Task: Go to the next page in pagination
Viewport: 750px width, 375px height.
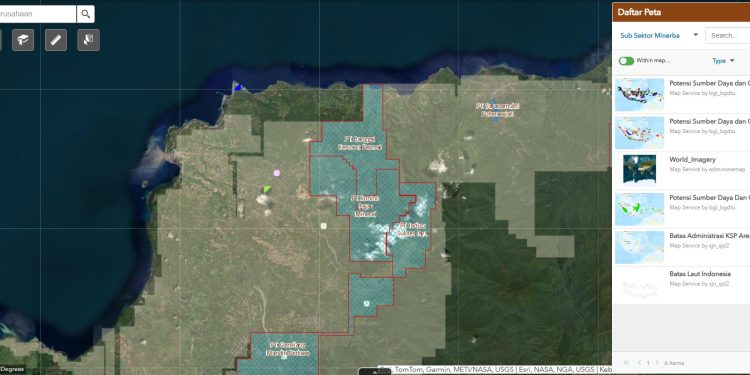Action: click(657, 363)
